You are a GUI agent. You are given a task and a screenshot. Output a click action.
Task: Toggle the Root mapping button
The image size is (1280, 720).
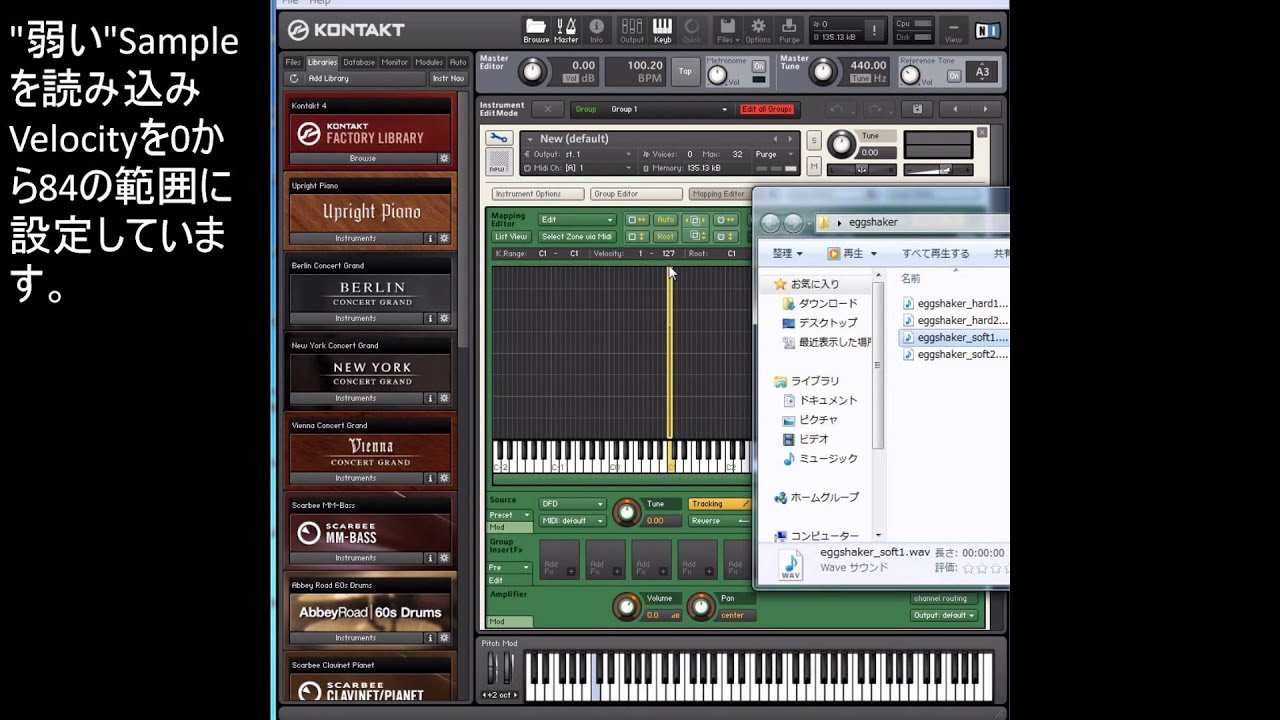[x=665, y=236]
